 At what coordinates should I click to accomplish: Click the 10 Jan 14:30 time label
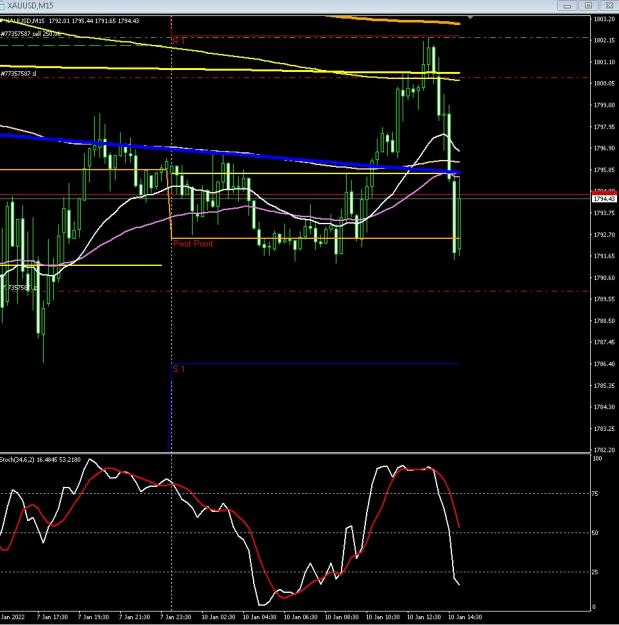[465, 617]
